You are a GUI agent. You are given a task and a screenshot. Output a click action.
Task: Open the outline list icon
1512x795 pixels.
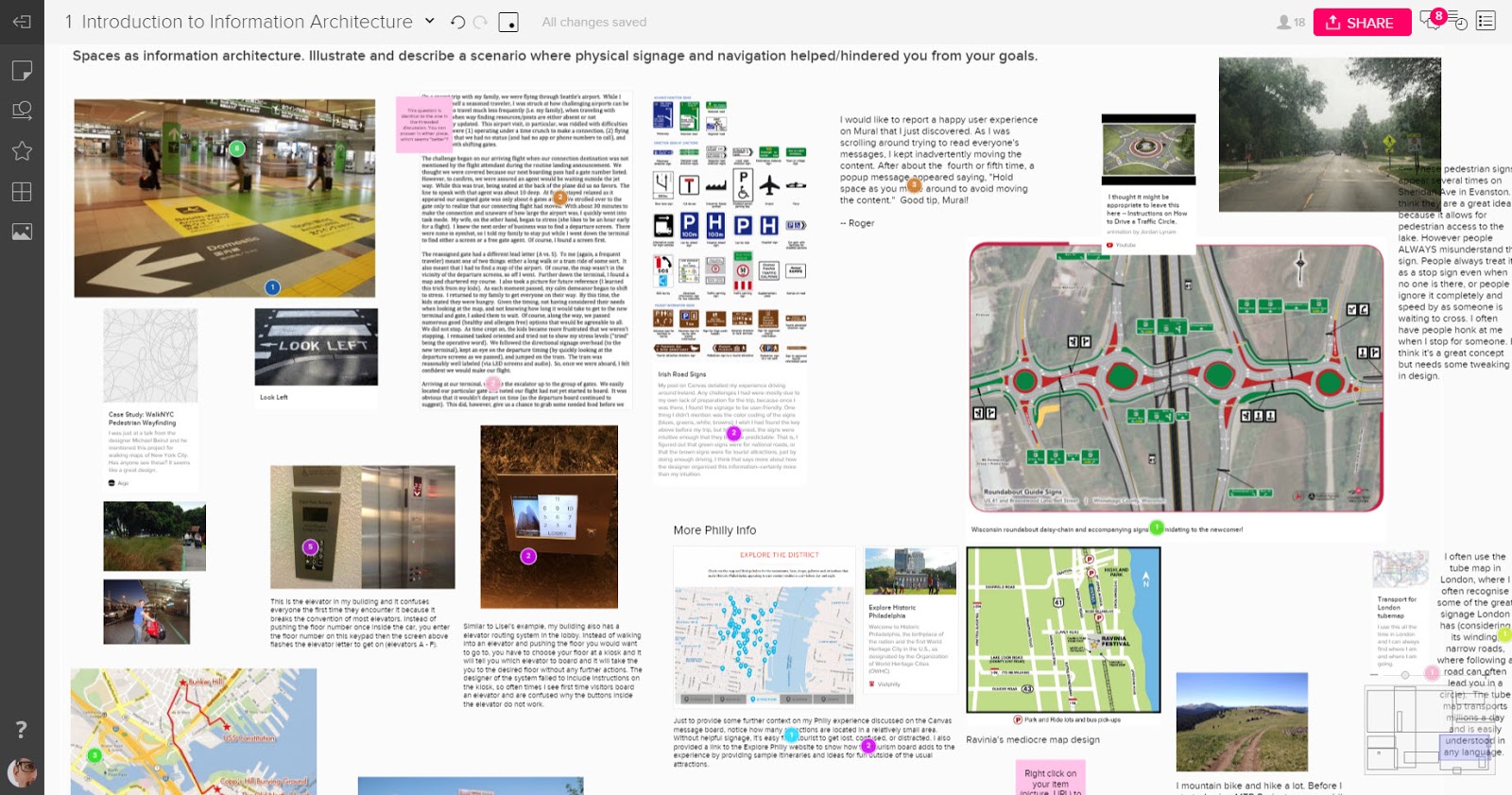tap(1486, 21)
